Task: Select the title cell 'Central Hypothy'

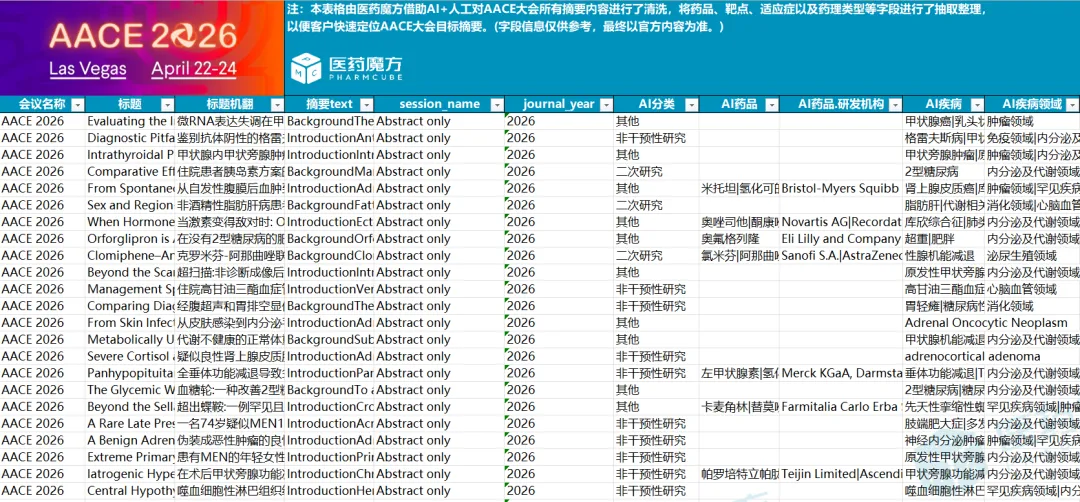Action: (131, 490)
